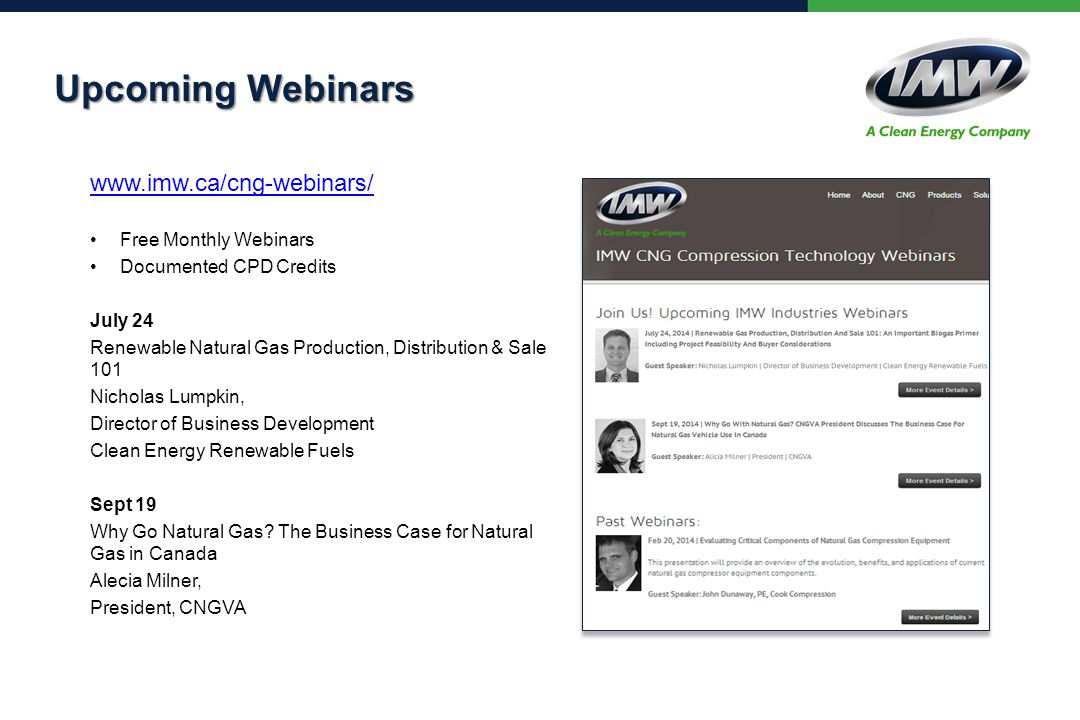Click 'Join Us! Upcoming IMW Industries Webinars' heading
The width and height of the screenshot is (1080, 720).
pos(751,313)
